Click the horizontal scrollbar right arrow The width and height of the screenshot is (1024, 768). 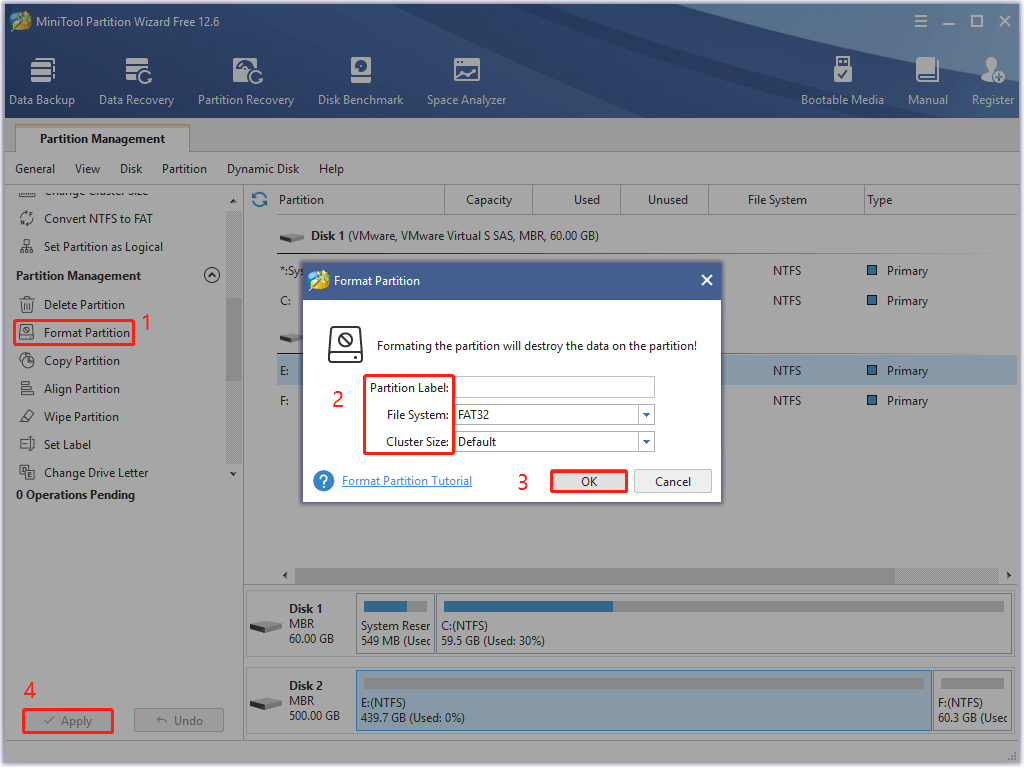1009,575
